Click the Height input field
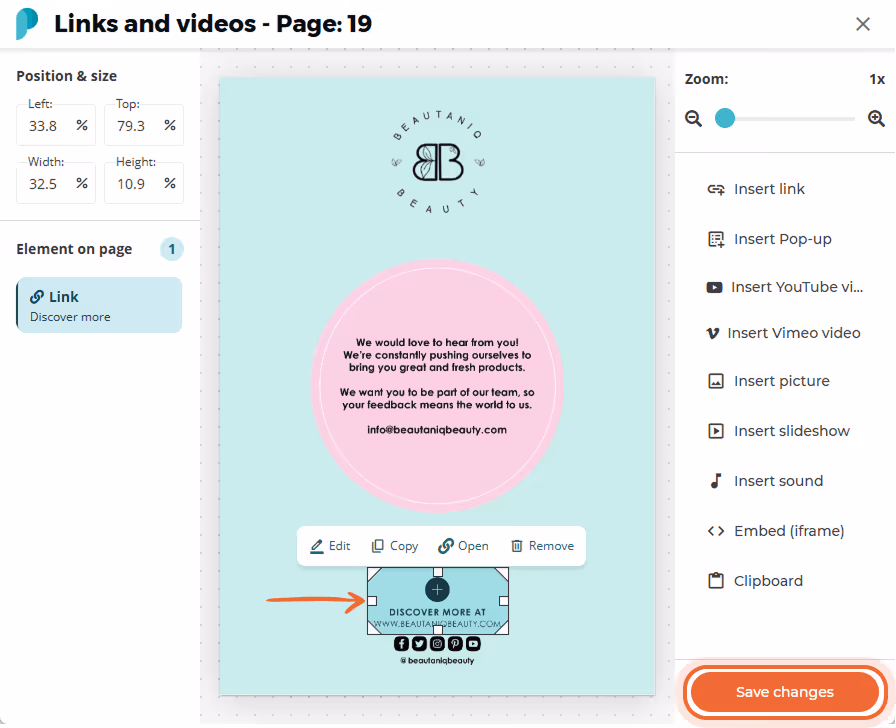The height and width of the screenshot is (728, 896). [x=144, y=183]
